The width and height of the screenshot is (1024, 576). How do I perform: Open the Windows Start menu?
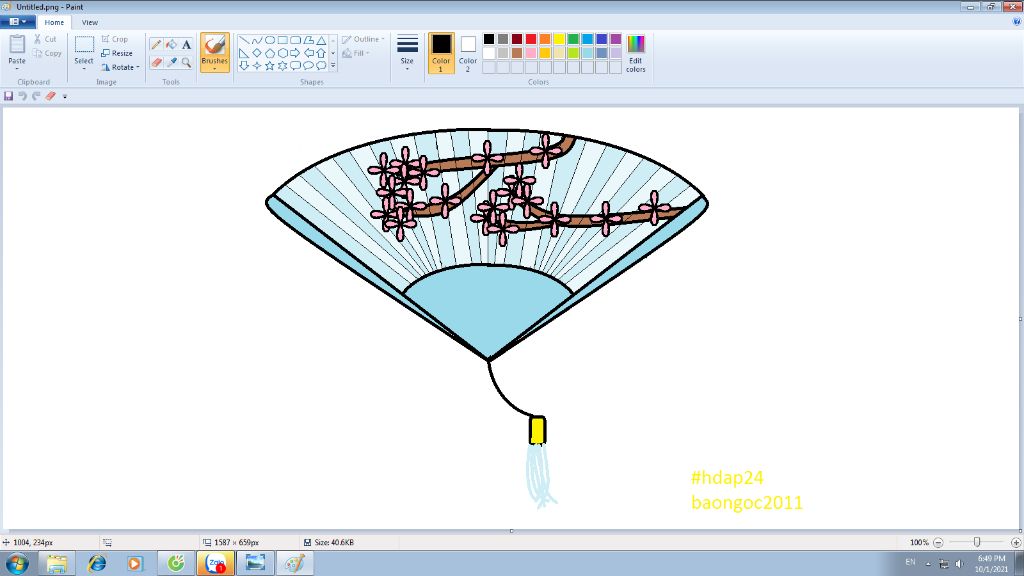[x=17, y=563]
